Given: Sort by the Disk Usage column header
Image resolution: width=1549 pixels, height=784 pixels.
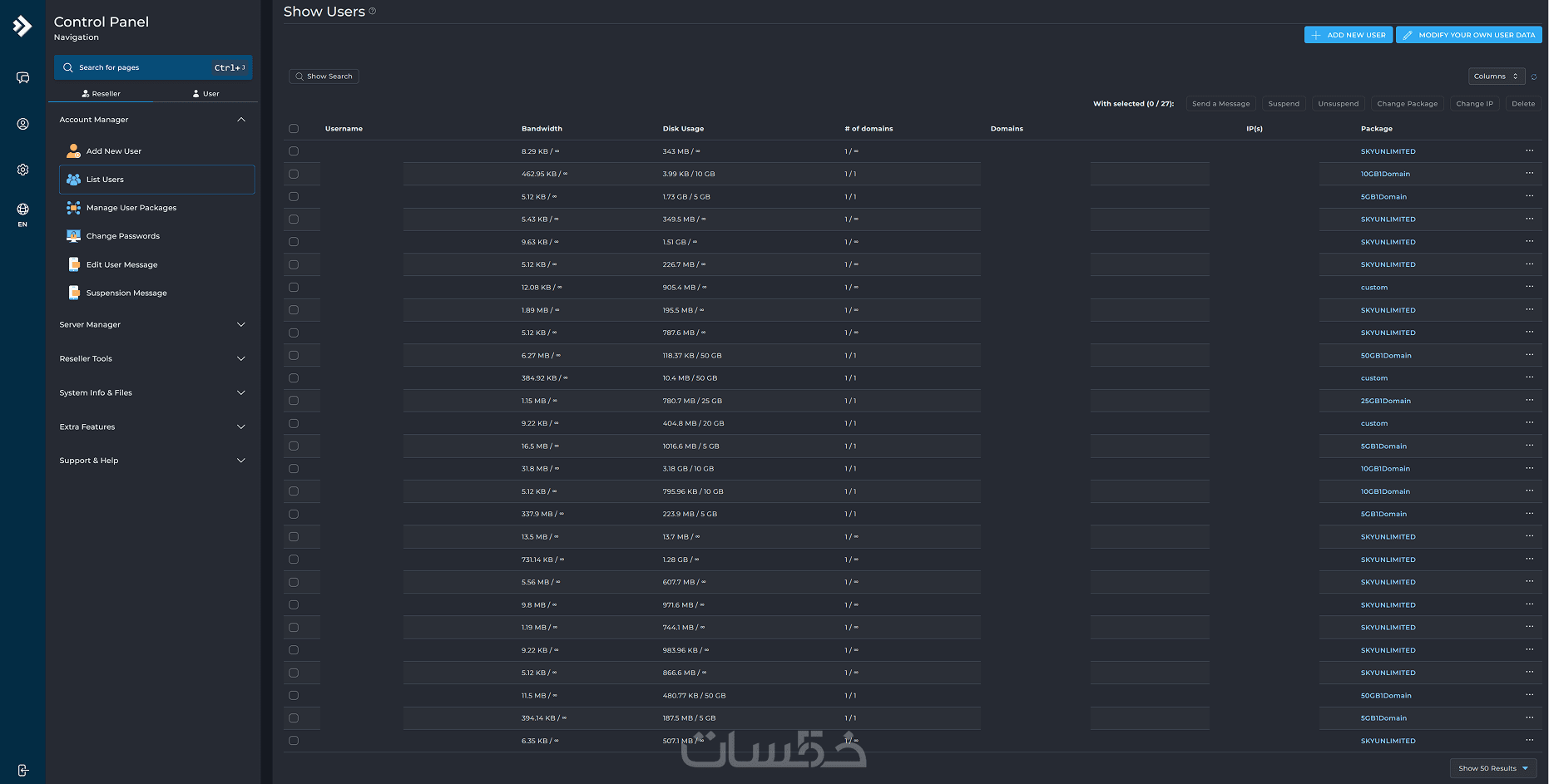Looking at the screenshot, I should pos(683,129).
